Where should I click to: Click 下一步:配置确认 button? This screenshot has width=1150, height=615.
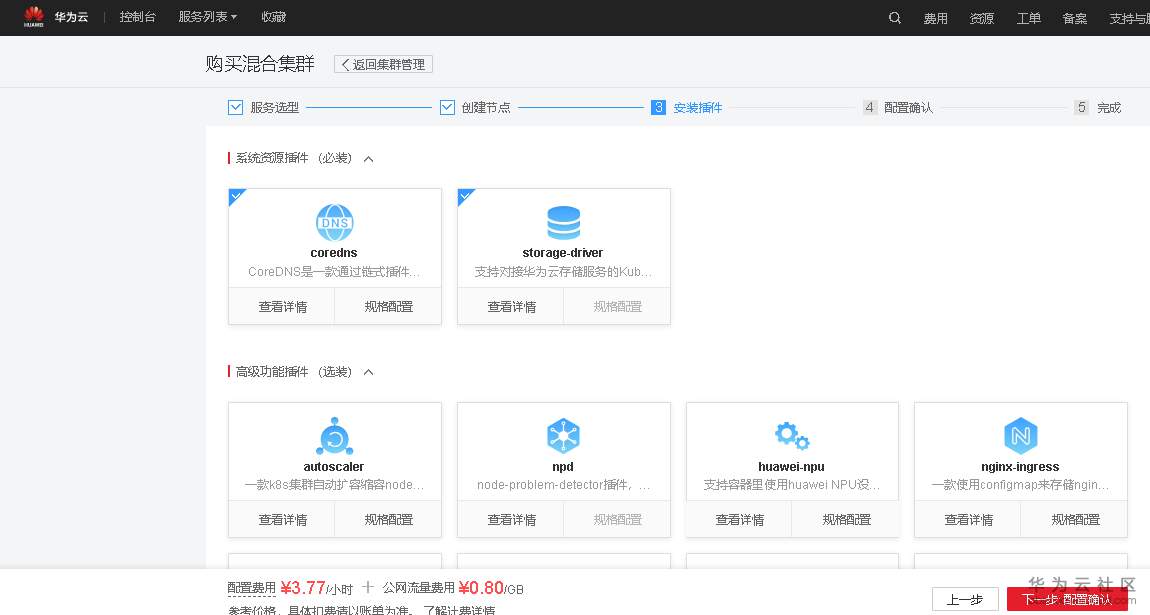pyautogui.click(x=1067, y=600)
